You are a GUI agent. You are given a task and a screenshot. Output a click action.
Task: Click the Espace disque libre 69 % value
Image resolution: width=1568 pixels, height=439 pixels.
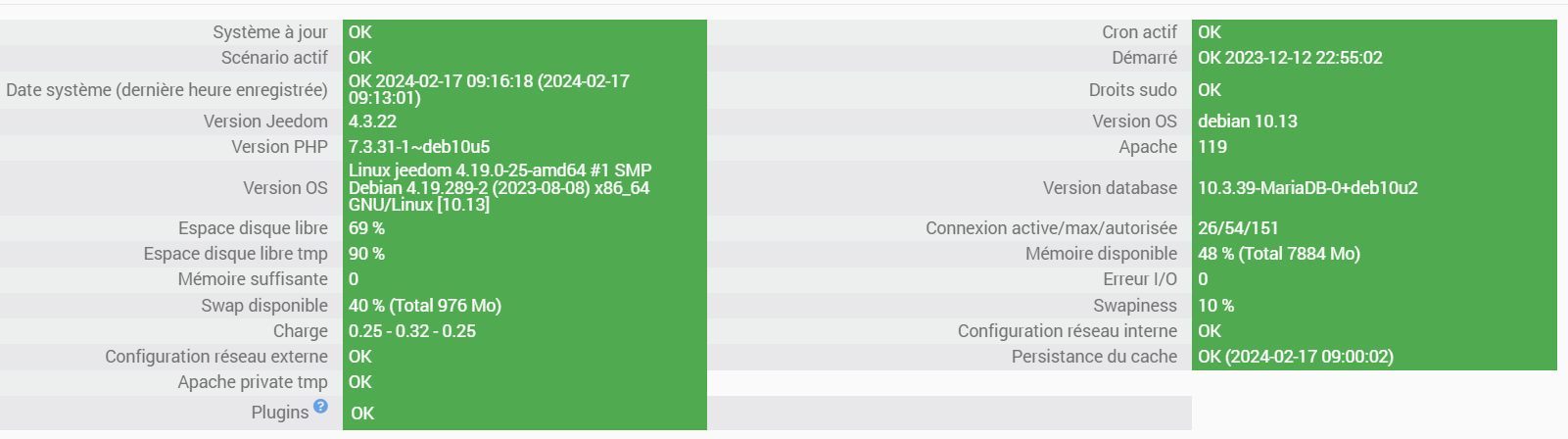pyautogui.click(x=366, y=228)
